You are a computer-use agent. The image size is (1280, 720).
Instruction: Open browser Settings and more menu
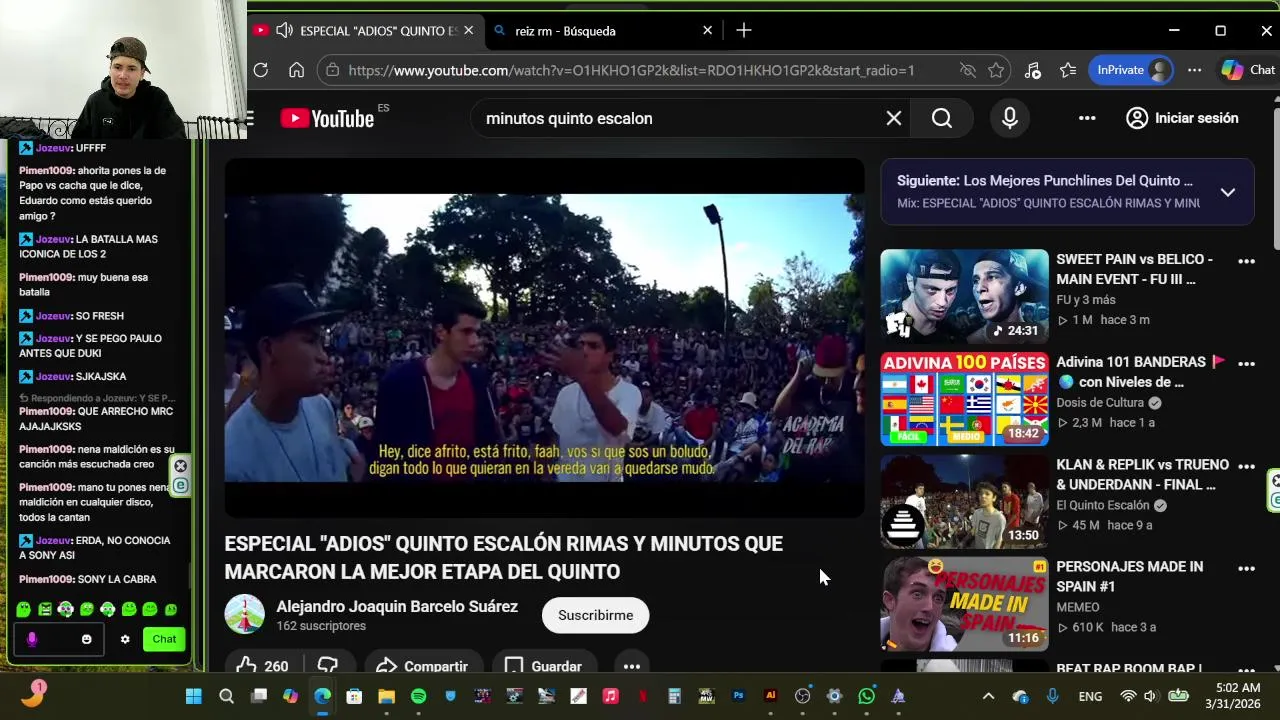1194,70
